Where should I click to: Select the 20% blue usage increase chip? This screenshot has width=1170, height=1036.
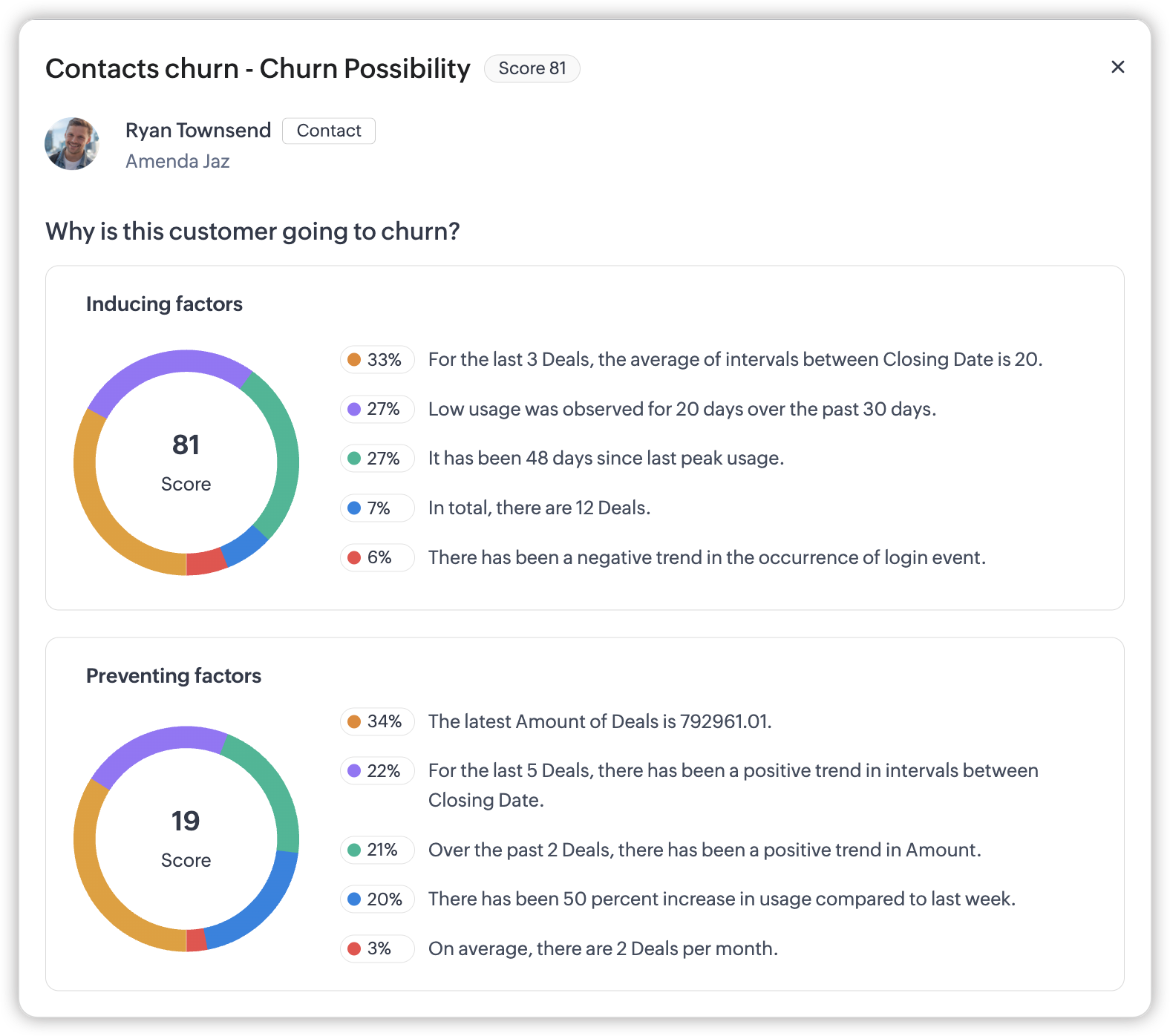tap(377, 899)
